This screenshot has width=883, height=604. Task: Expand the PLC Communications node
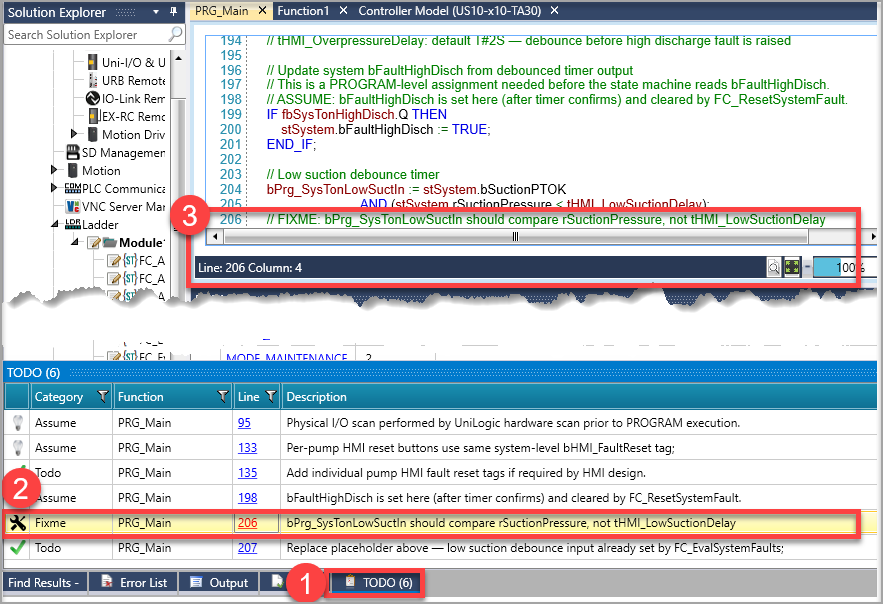[54, 188]
